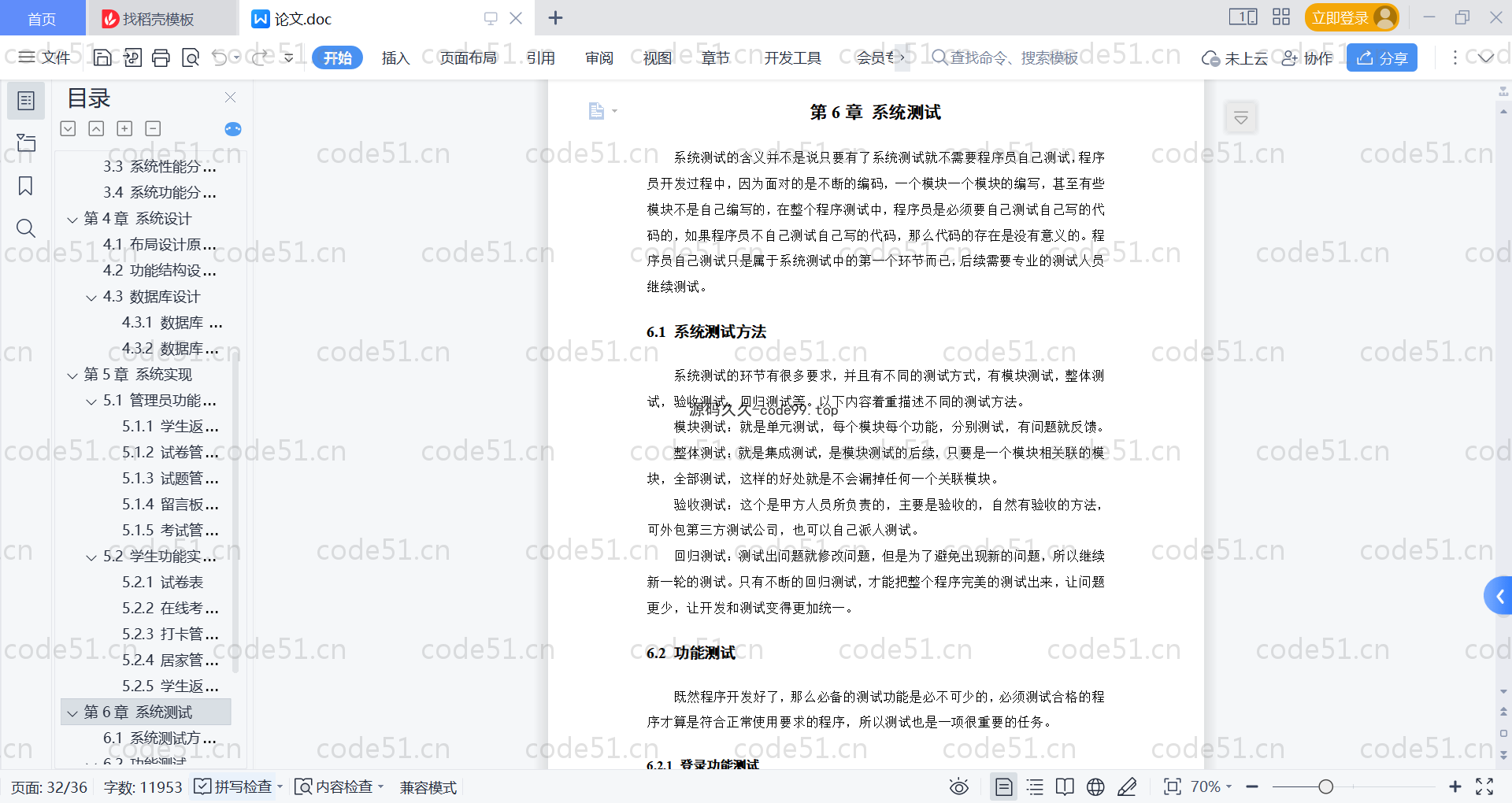Click the document page icon beside chapter title
The height and width of the screenshot is (803, 1512).
(x=596, y=111)
